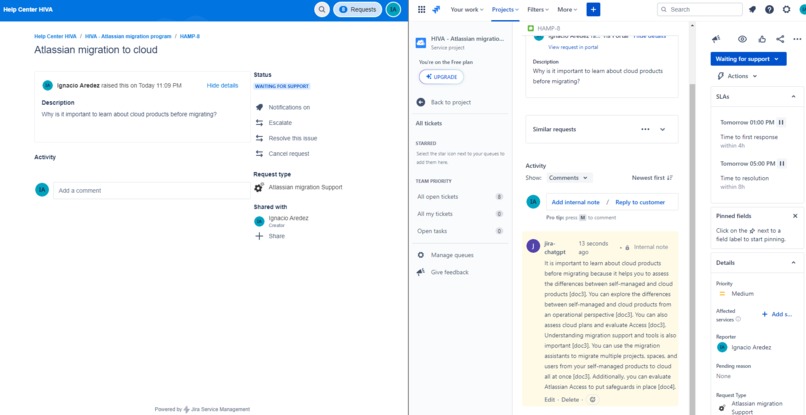806x415 pixels.
Task: Click the Medium priority field
Action: click(x=742, y=294)
